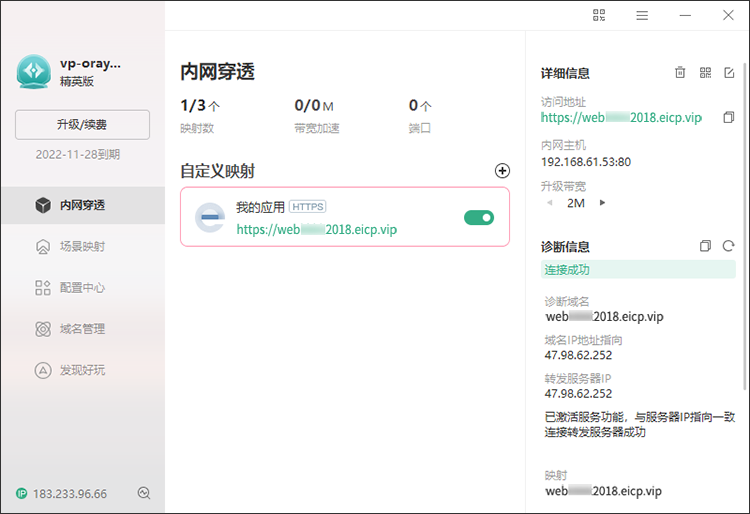Increase upgrade bandwidth with right arrow
750x514 pixels.
(602, 203)
